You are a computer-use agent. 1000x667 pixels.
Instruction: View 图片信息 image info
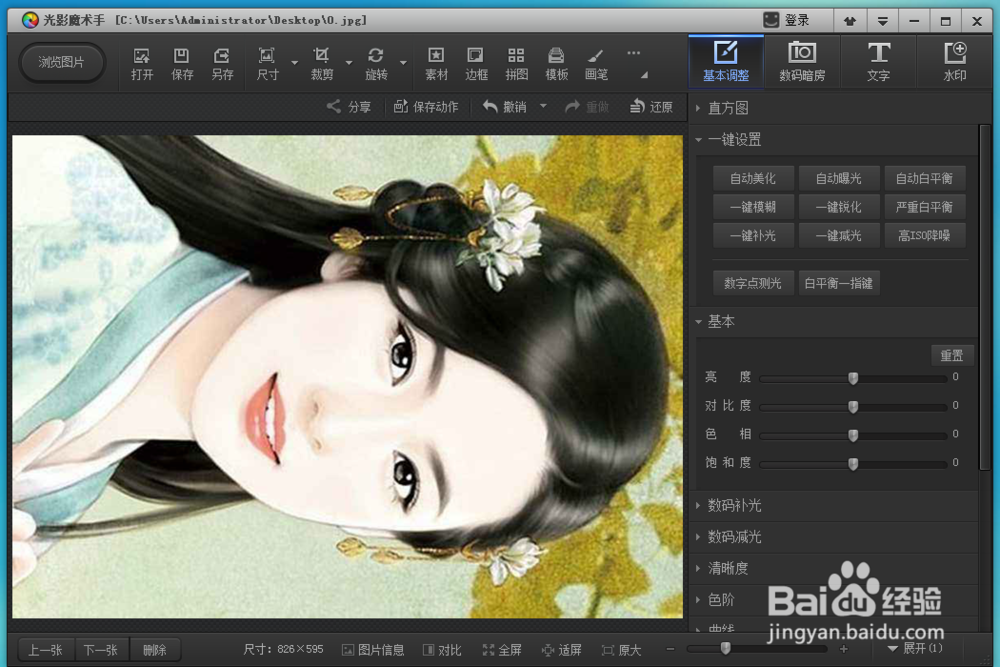click(373, 650)
